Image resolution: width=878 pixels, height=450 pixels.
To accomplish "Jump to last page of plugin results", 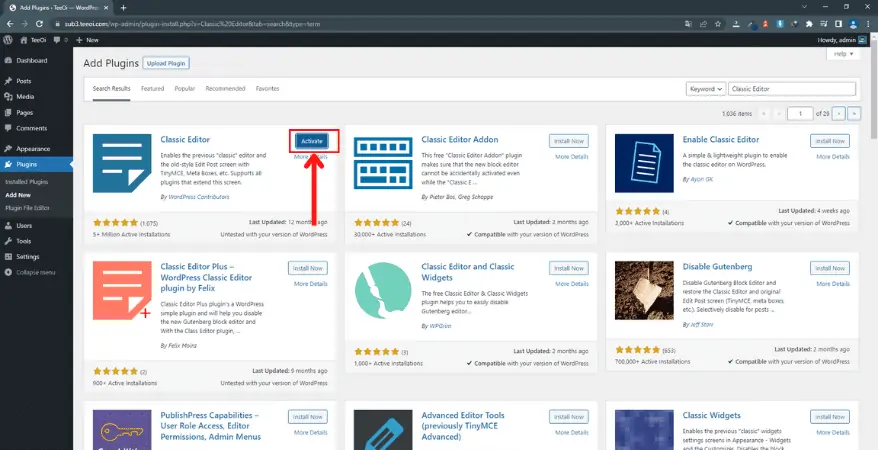I will tap(854, 114).
